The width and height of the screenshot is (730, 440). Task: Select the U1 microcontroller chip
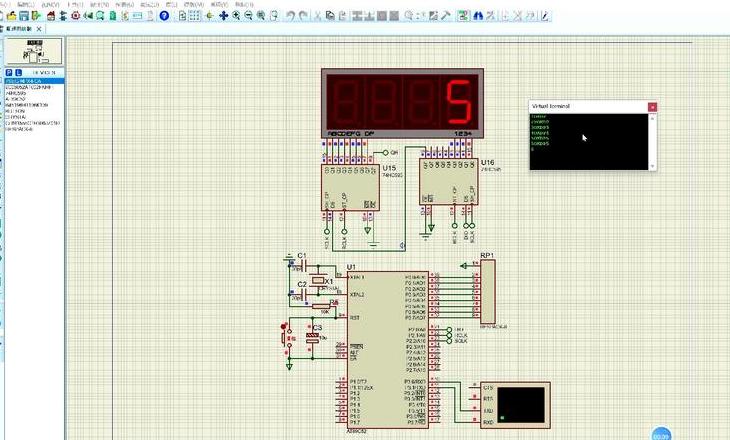click(387, 350)
